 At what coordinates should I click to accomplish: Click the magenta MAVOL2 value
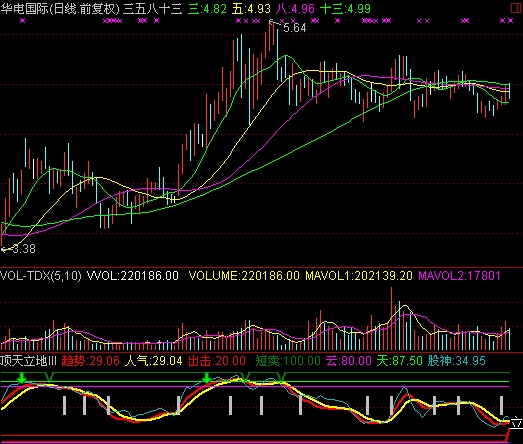[x=459, y=276]
